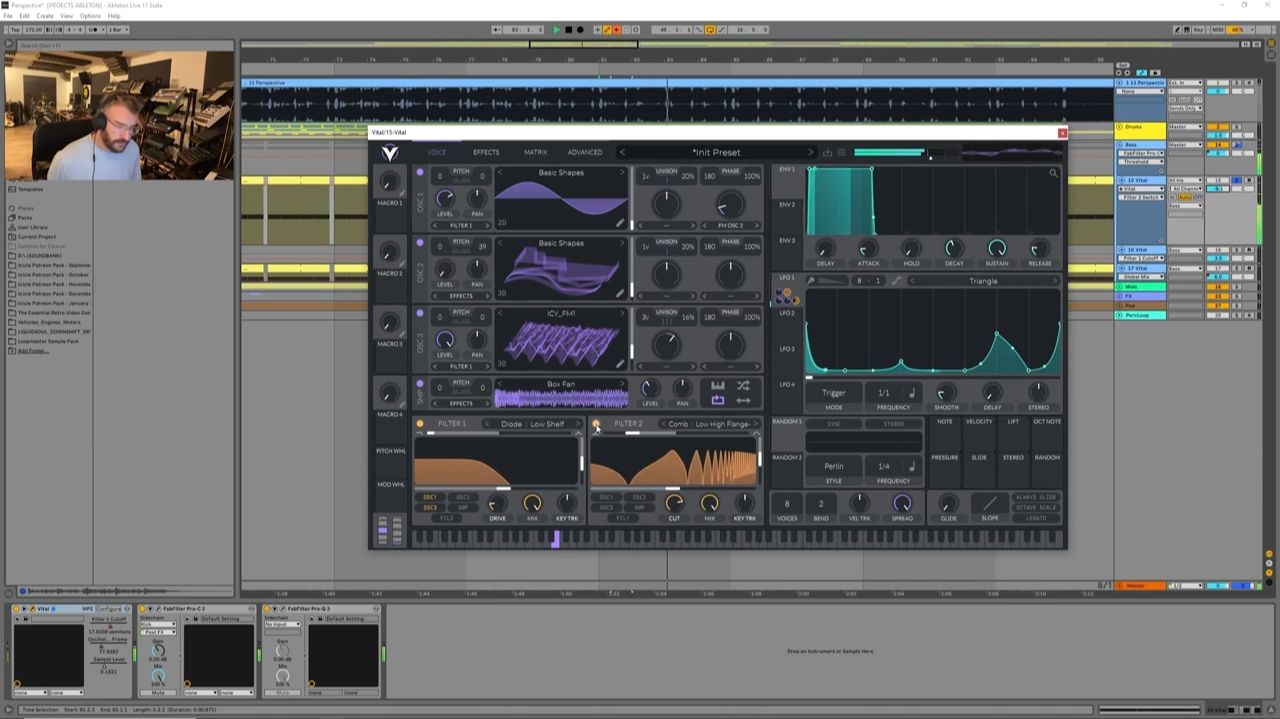Open the Init Preset browser selector
The width and height of the screenshot is (1280, 719).
(x=716, y=152)
